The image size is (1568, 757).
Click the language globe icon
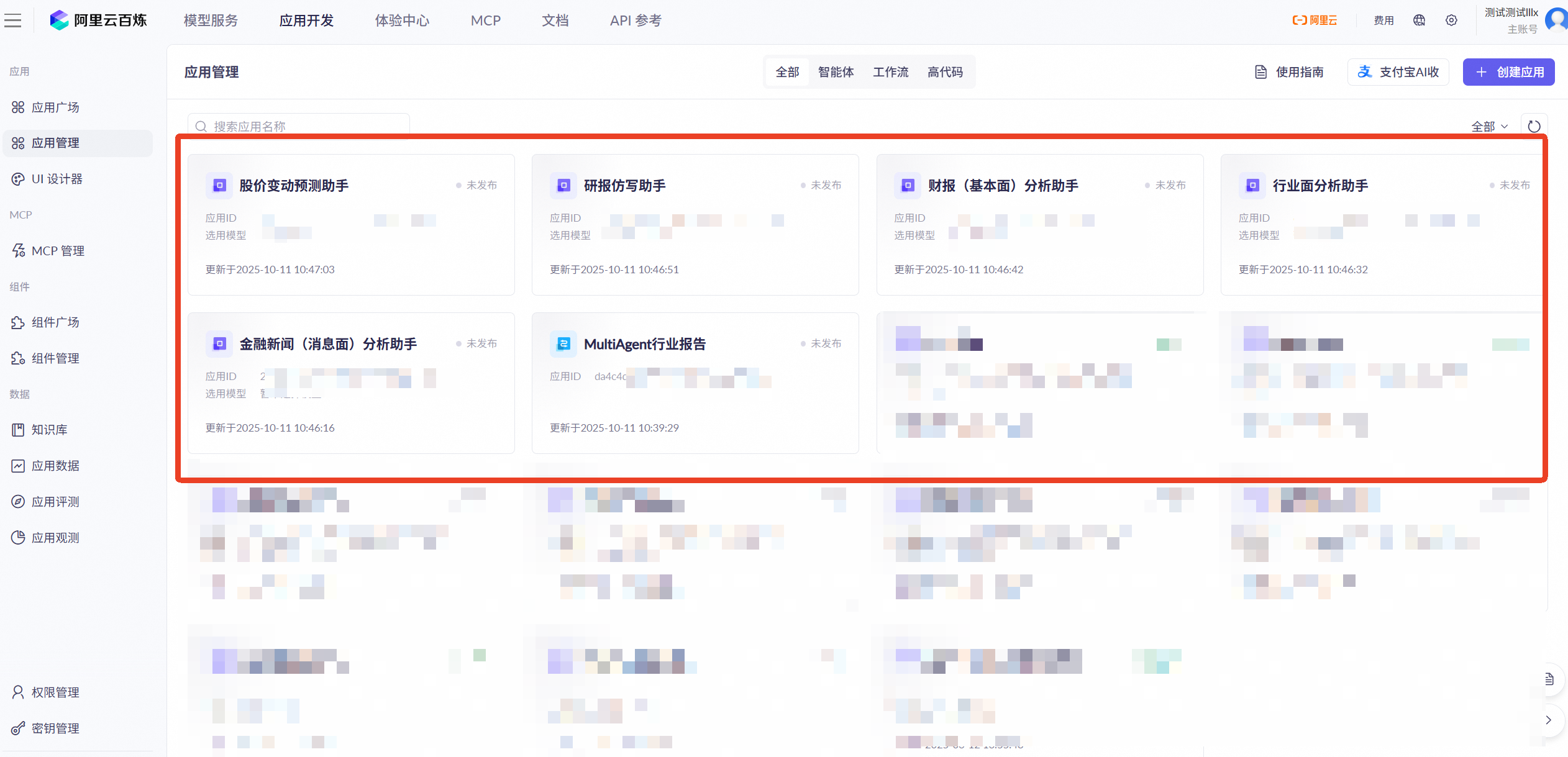pyautogui.click(x=1419, y=20)
